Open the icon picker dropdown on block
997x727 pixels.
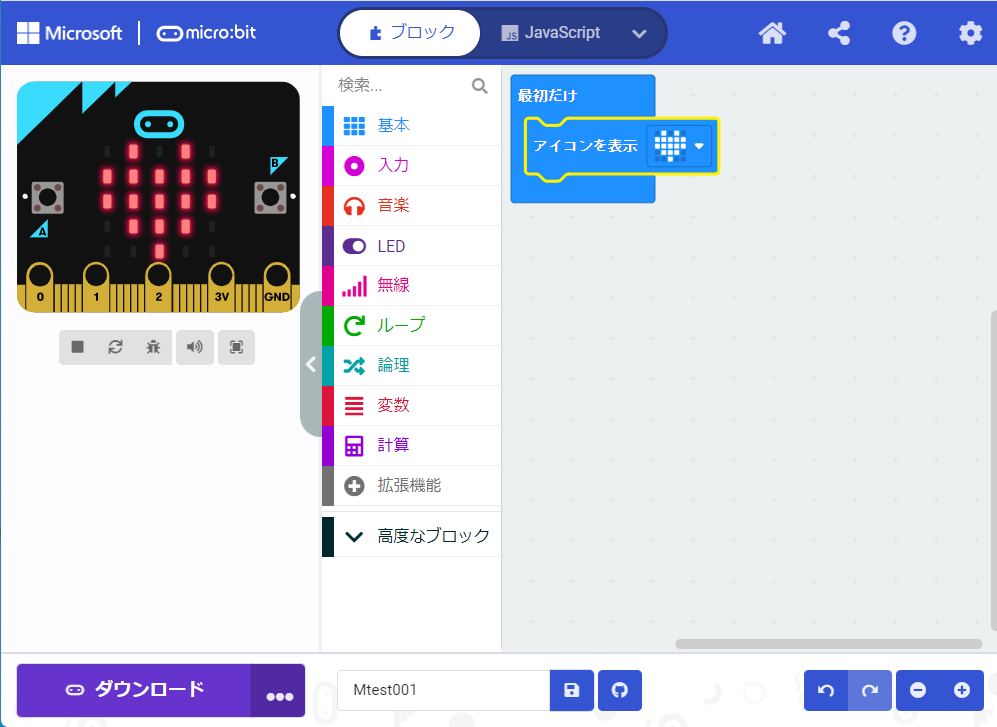[x=699, y=146]
